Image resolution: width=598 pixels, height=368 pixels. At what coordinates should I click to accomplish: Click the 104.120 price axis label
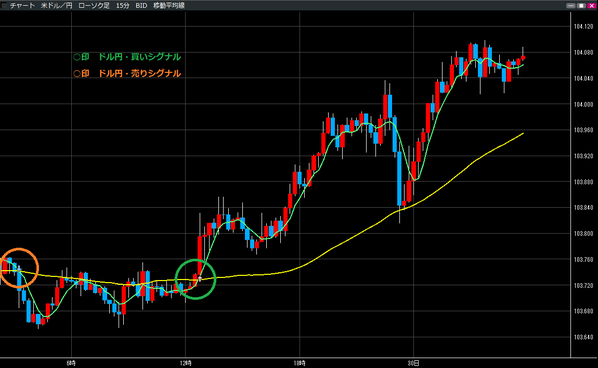[584, 27]
